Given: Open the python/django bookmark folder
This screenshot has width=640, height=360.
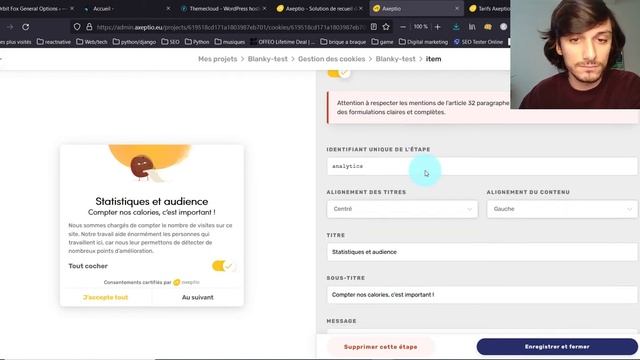Looking at the screenshot, I should 134,42.
